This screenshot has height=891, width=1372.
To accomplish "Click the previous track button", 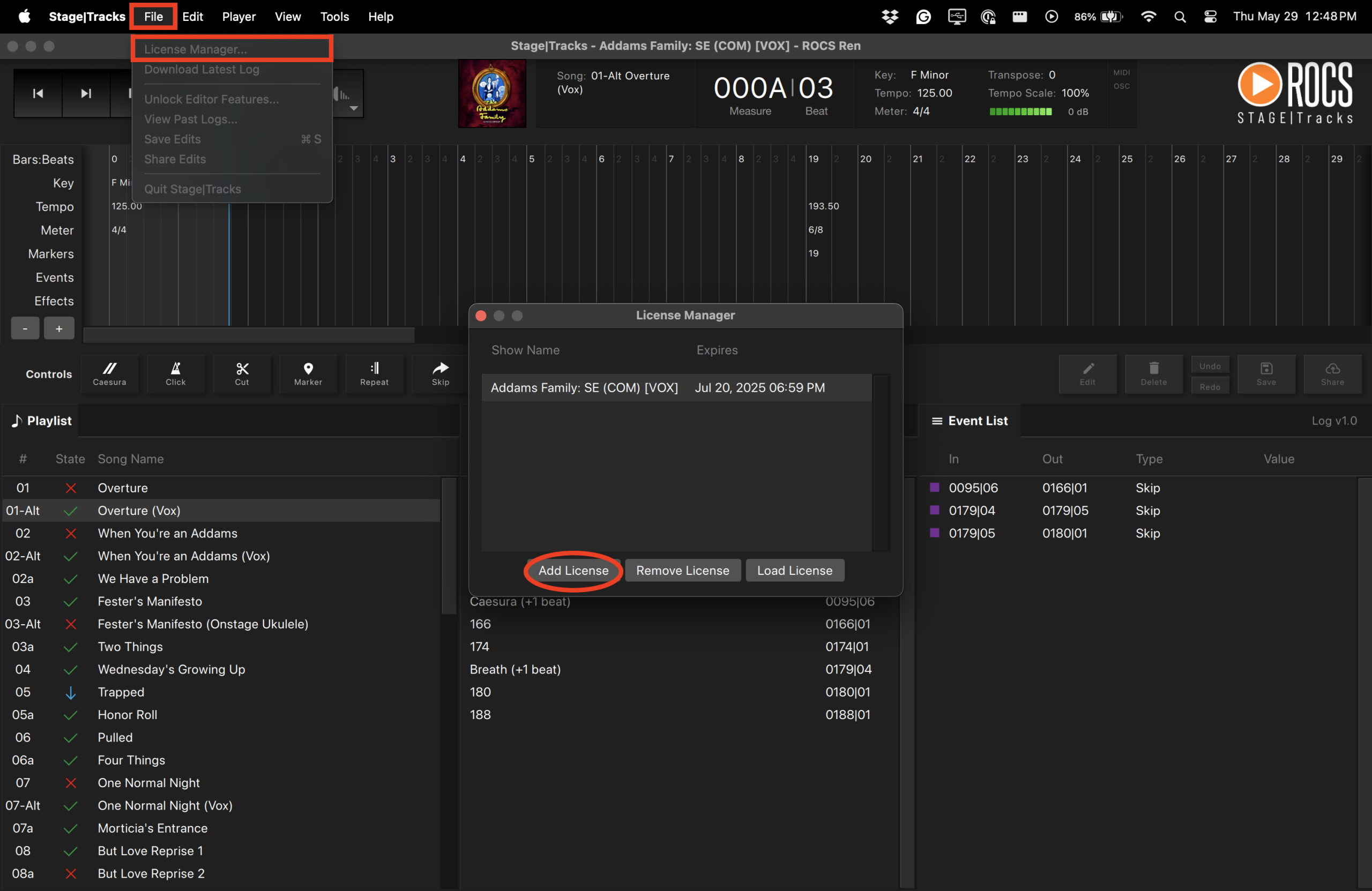I will (x=38, y=93).
